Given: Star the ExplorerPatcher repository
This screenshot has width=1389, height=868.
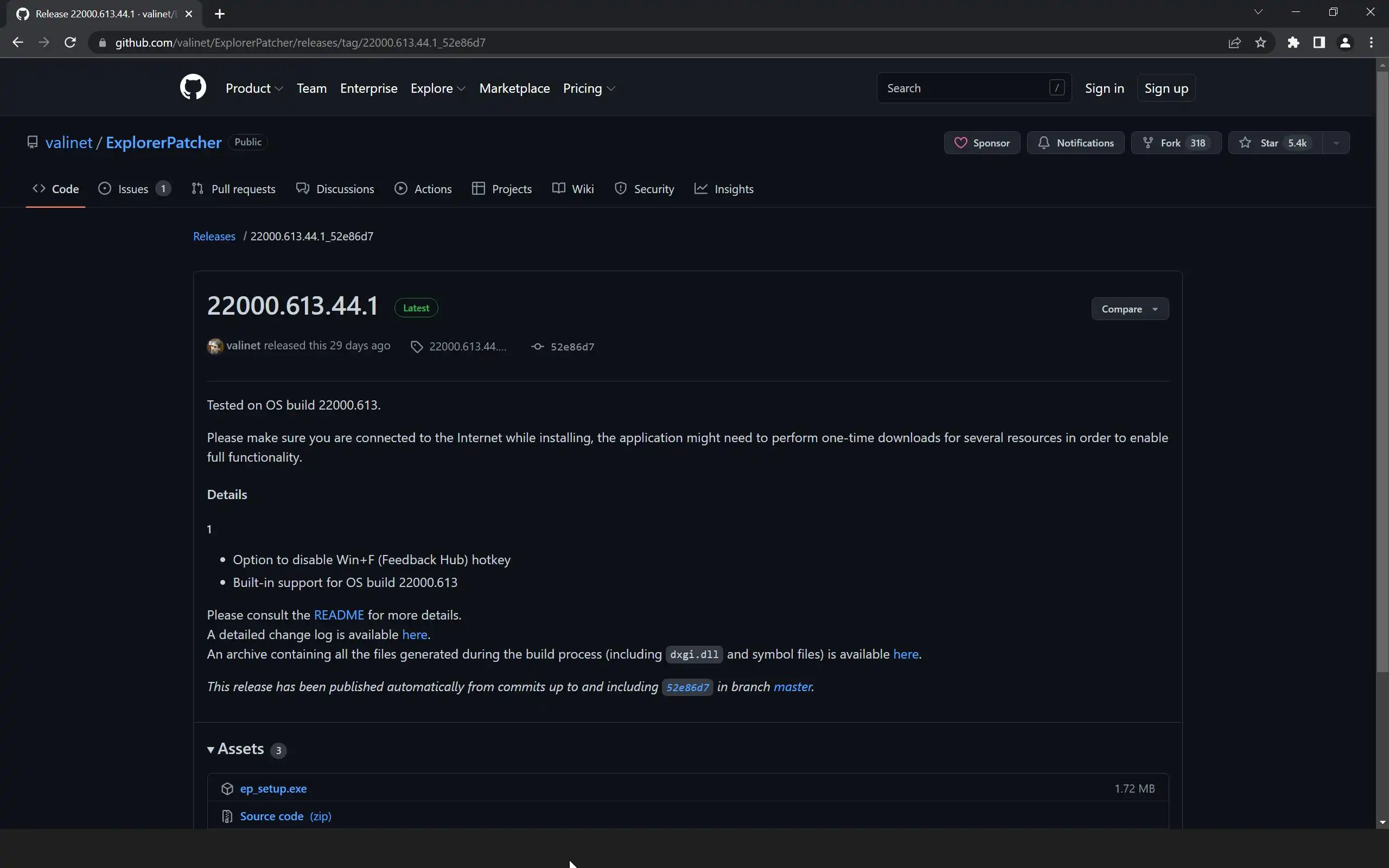Looking at the screenshot, I should click(1274, 143).
